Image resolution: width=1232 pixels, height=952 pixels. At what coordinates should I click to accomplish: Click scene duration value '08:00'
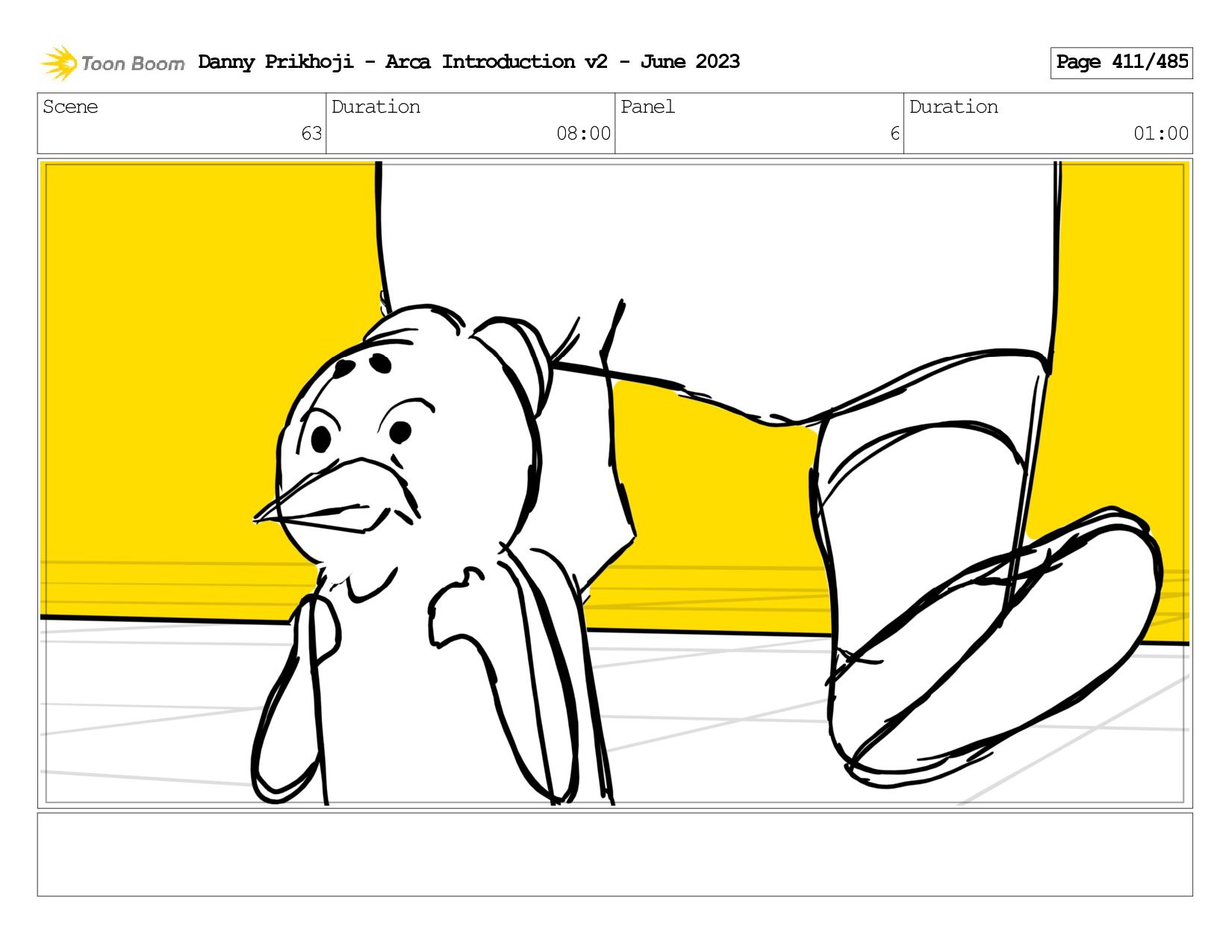583,134
